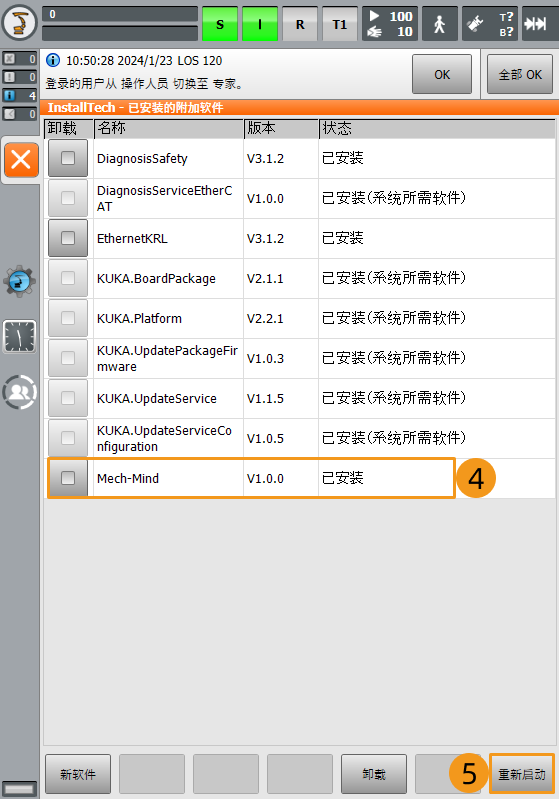Click the incremental jog arrows icon

[540, 24]
